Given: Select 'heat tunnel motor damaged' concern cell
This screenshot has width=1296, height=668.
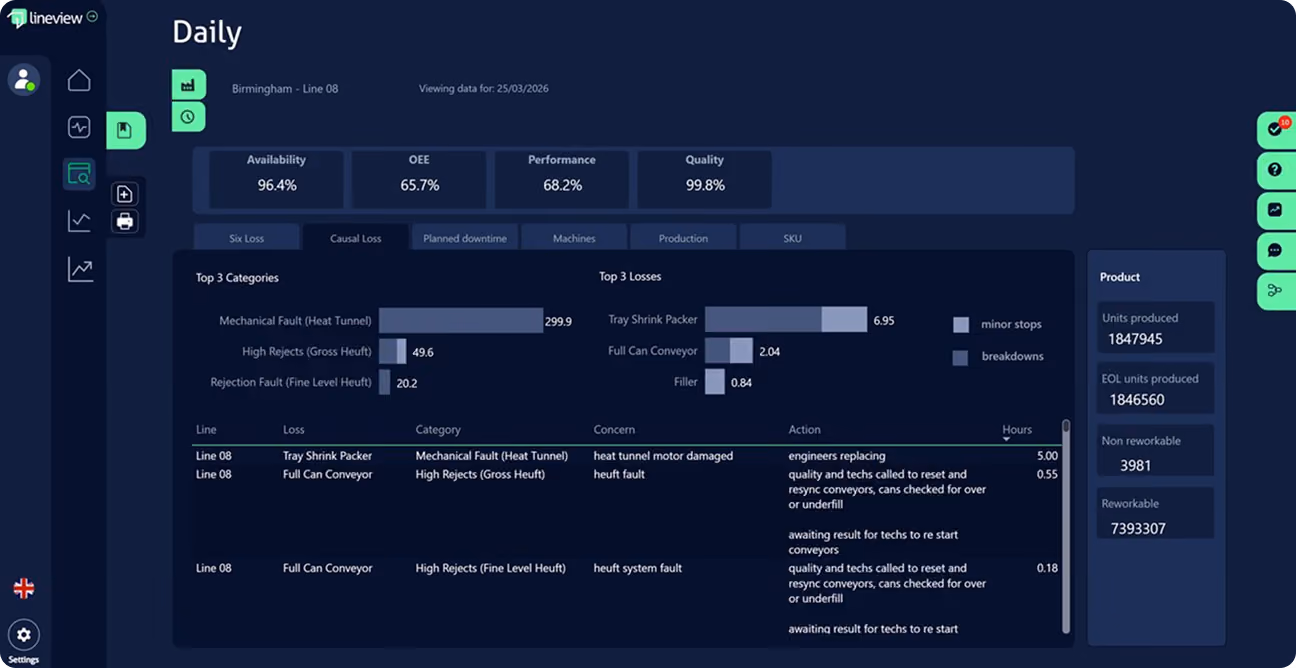Looking at the screenshot, I should [x=663, y=456].
